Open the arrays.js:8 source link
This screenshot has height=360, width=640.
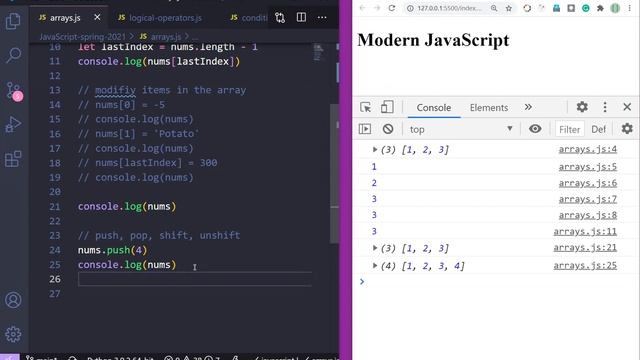point(587,215)
